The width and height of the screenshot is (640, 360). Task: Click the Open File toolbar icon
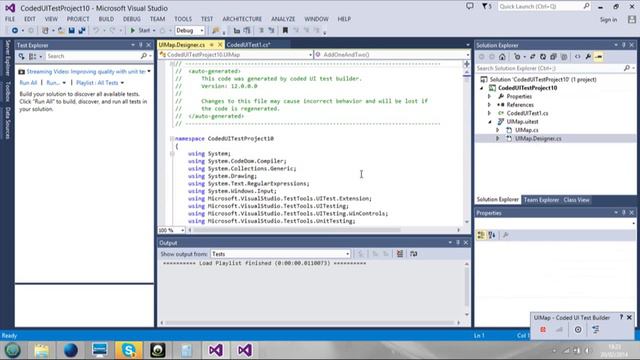[61, 31]
